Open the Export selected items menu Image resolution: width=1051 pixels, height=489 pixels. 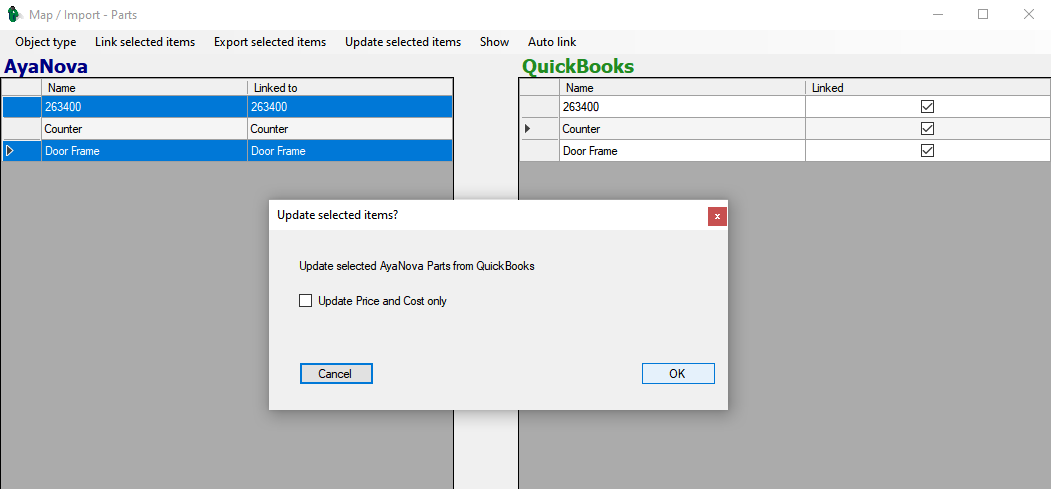(270, 42)
